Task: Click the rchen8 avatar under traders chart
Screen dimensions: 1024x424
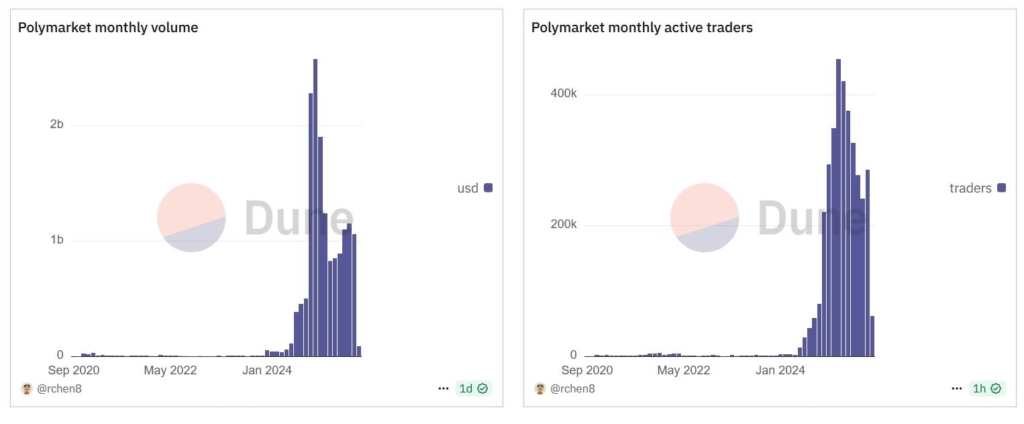Action: (x=540, y=388)
